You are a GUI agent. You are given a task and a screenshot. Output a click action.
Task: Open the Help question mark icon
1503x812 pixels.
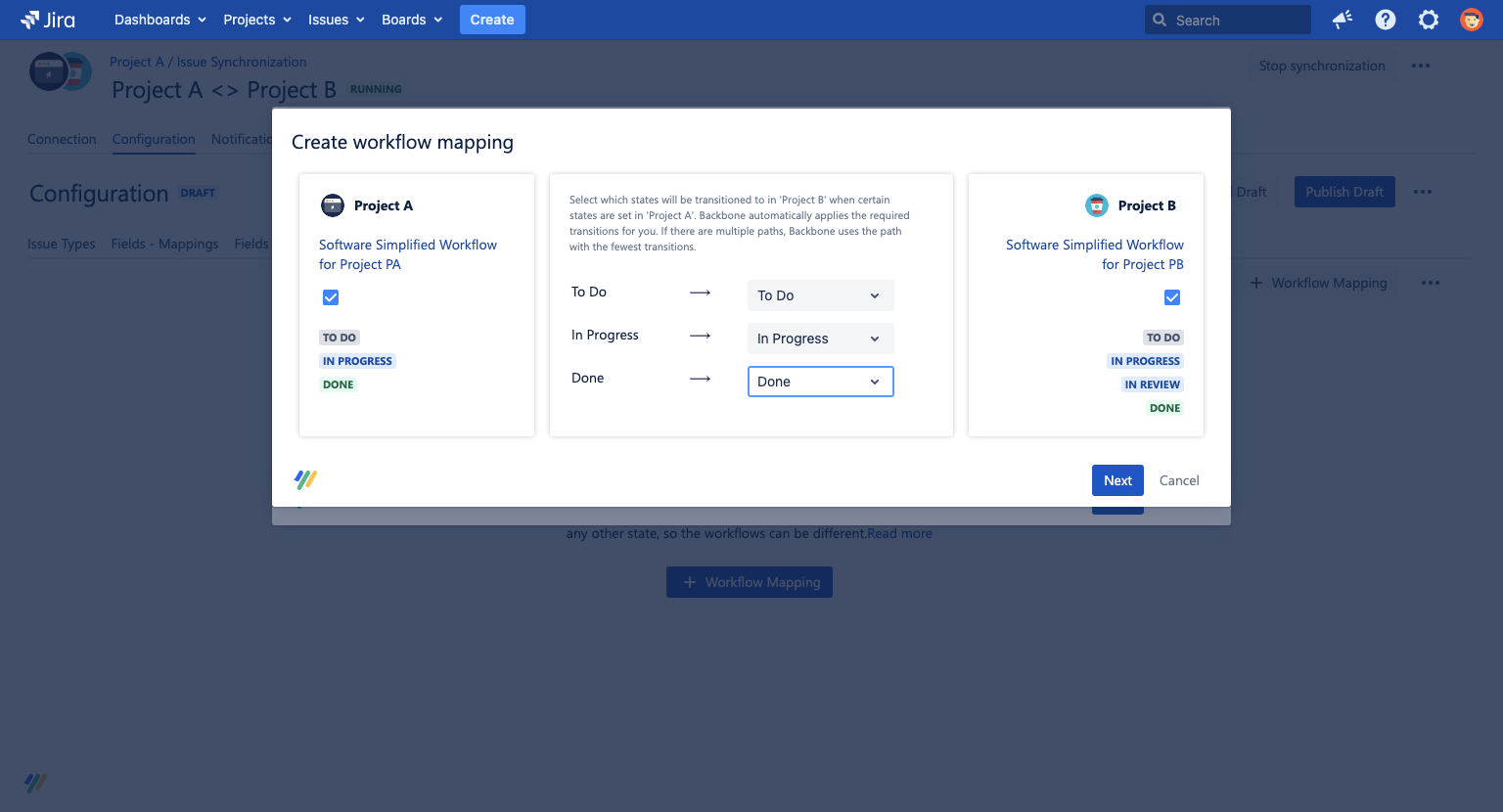tap(1385, 19)
